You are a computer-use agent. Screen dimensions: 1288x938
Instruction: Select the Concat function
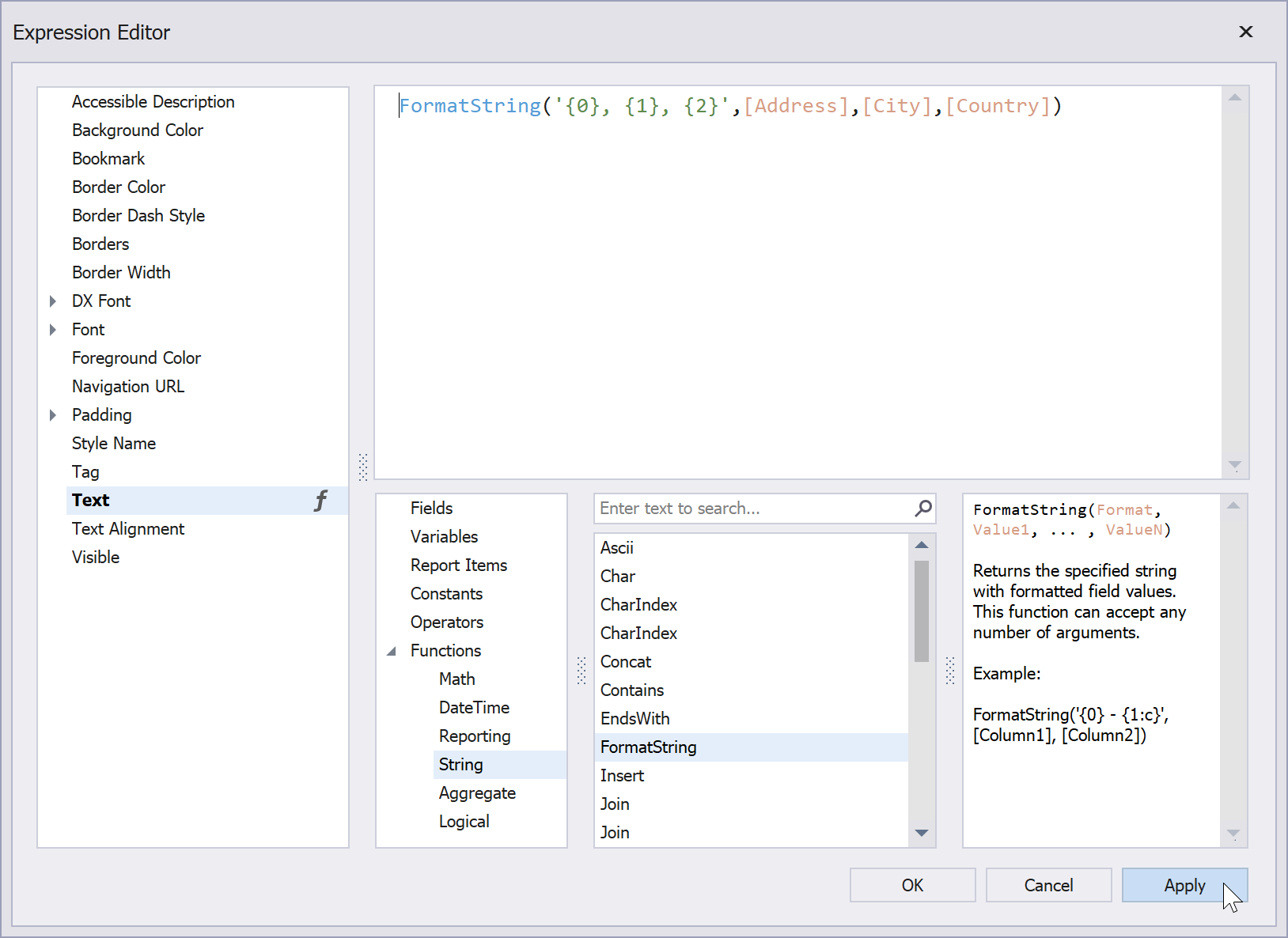click(626, 661)
